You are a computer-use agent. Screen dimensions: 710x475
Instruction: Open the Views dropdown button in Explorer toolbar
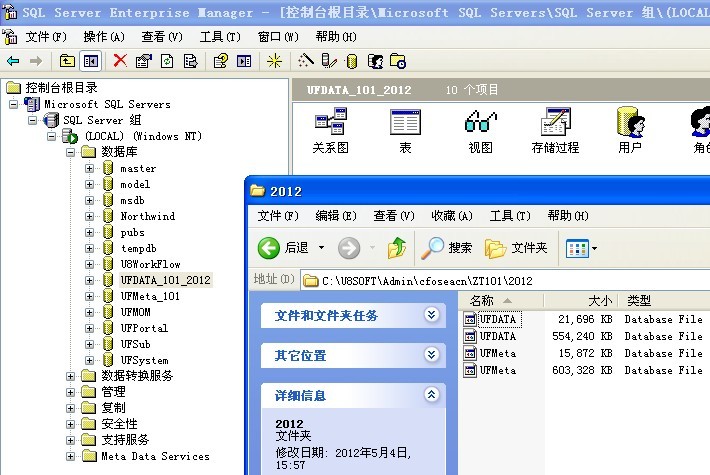pos(581,248)
